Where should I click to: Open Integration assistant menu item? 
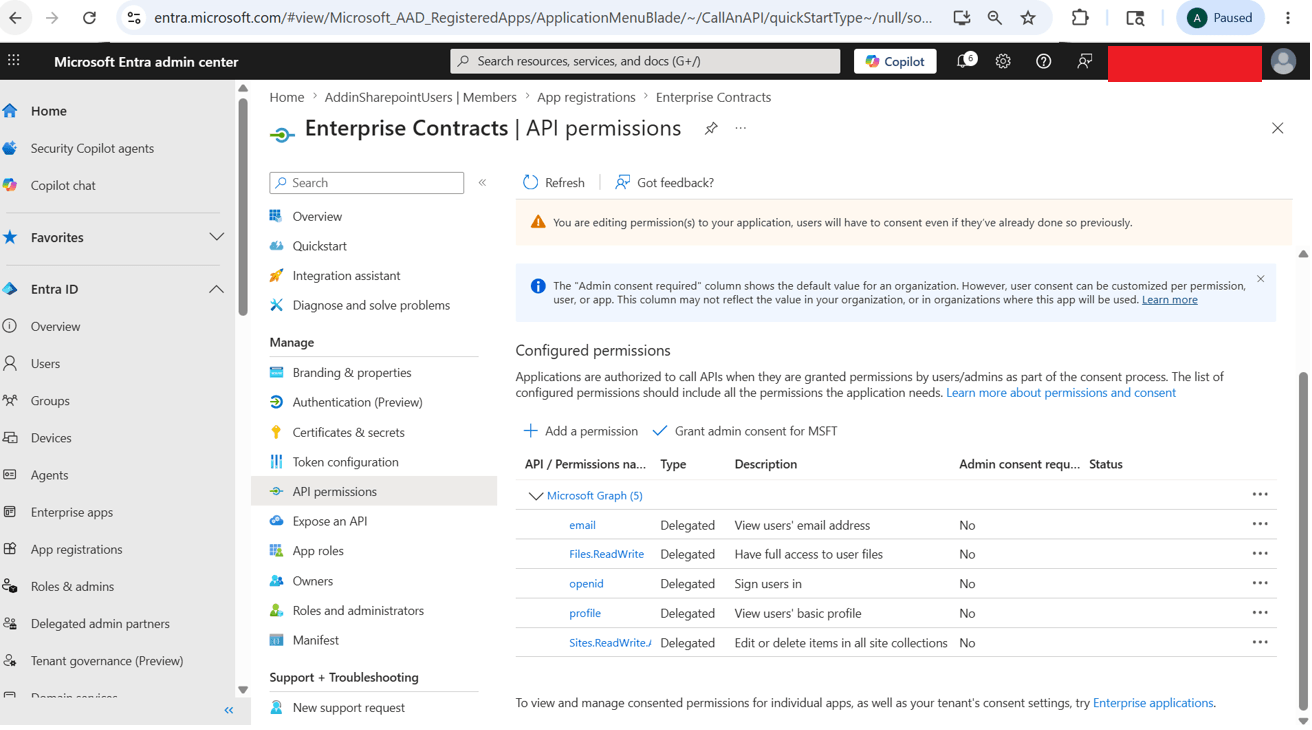point(346,276)
